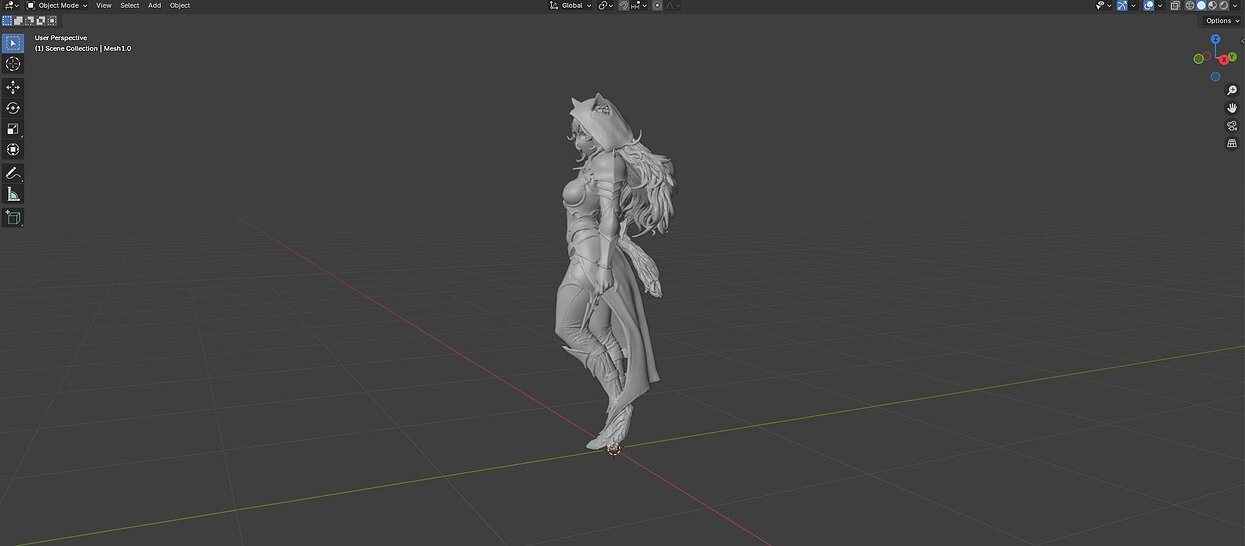Open the Select menu
This screenshot has width=1245, height=546.
[x=130, y=5]
